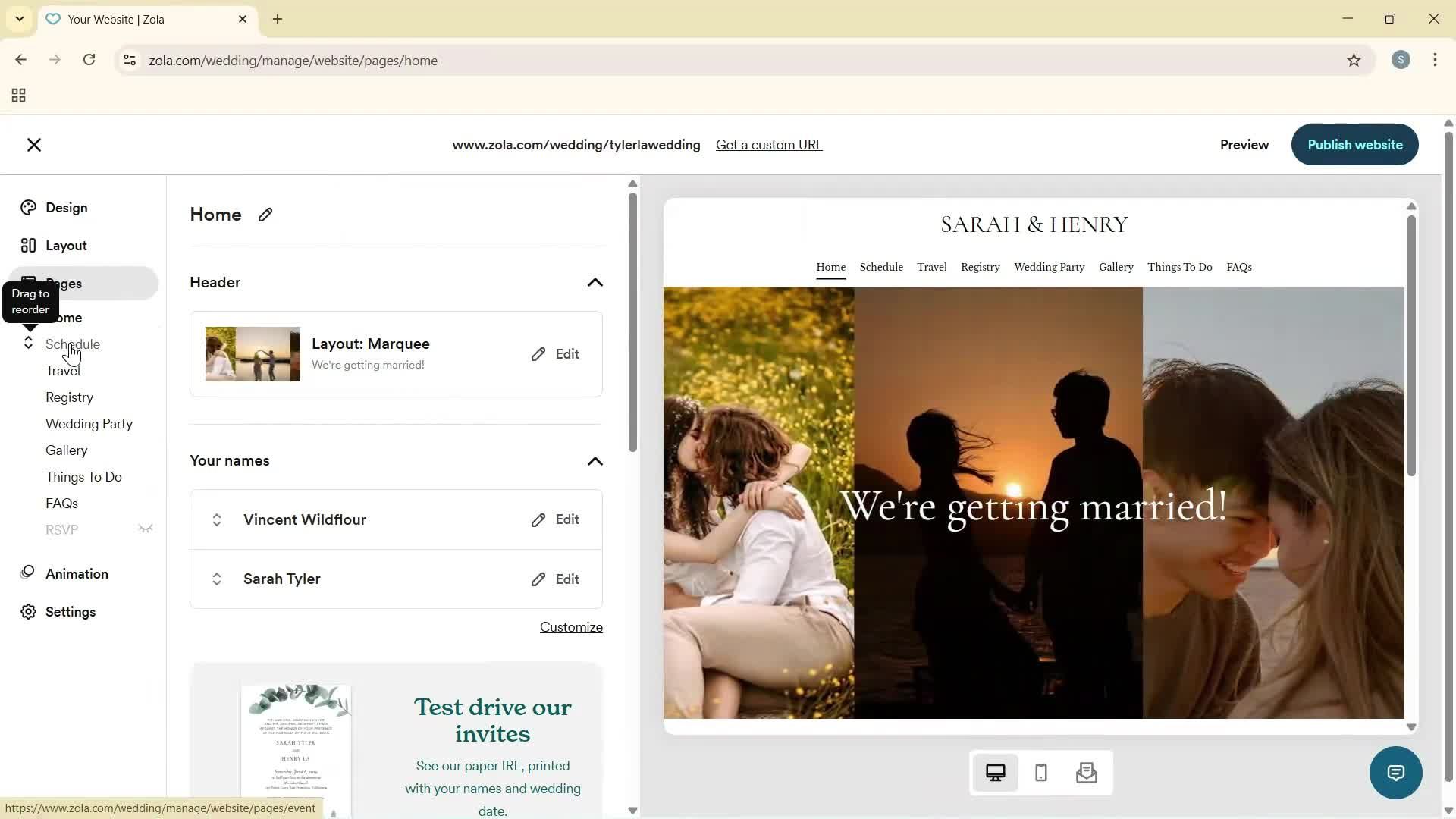Image resolution: width=1456 pixels, height=819 pixels.
Task: Click the drag handle beside Vincent Wildflour
Action: click(216, 519)
